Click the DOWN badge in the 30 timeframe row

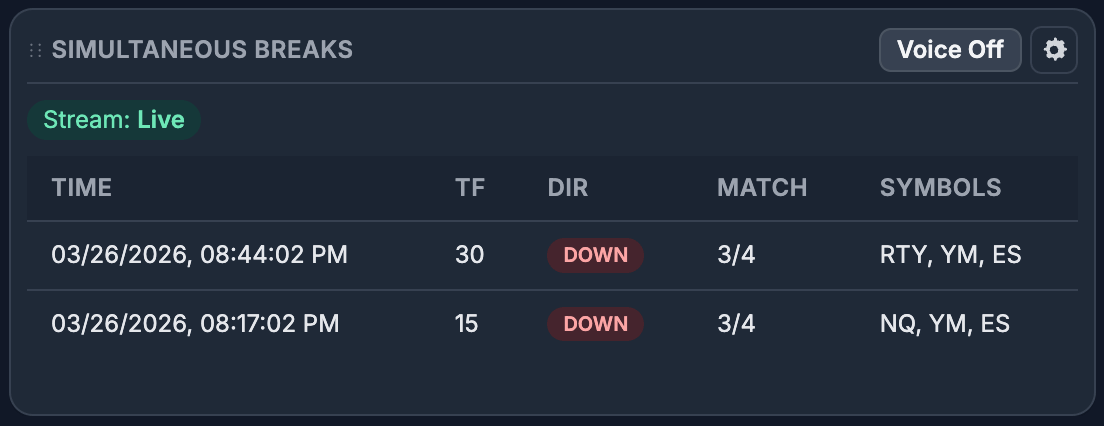pyautogui.click(x=595, y=255)
